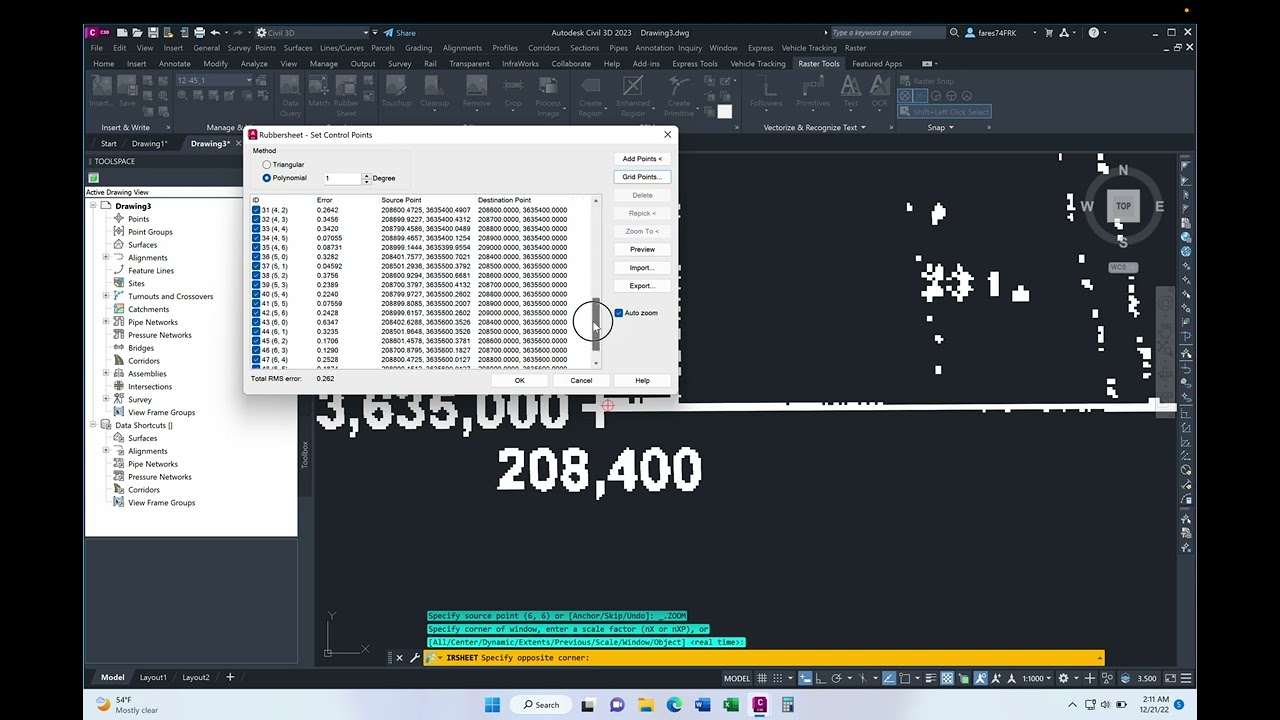The height and width of the screenshot is (720, 1280).
Task: Click the workspace switching gear icon
Action: pos(1063,678)
